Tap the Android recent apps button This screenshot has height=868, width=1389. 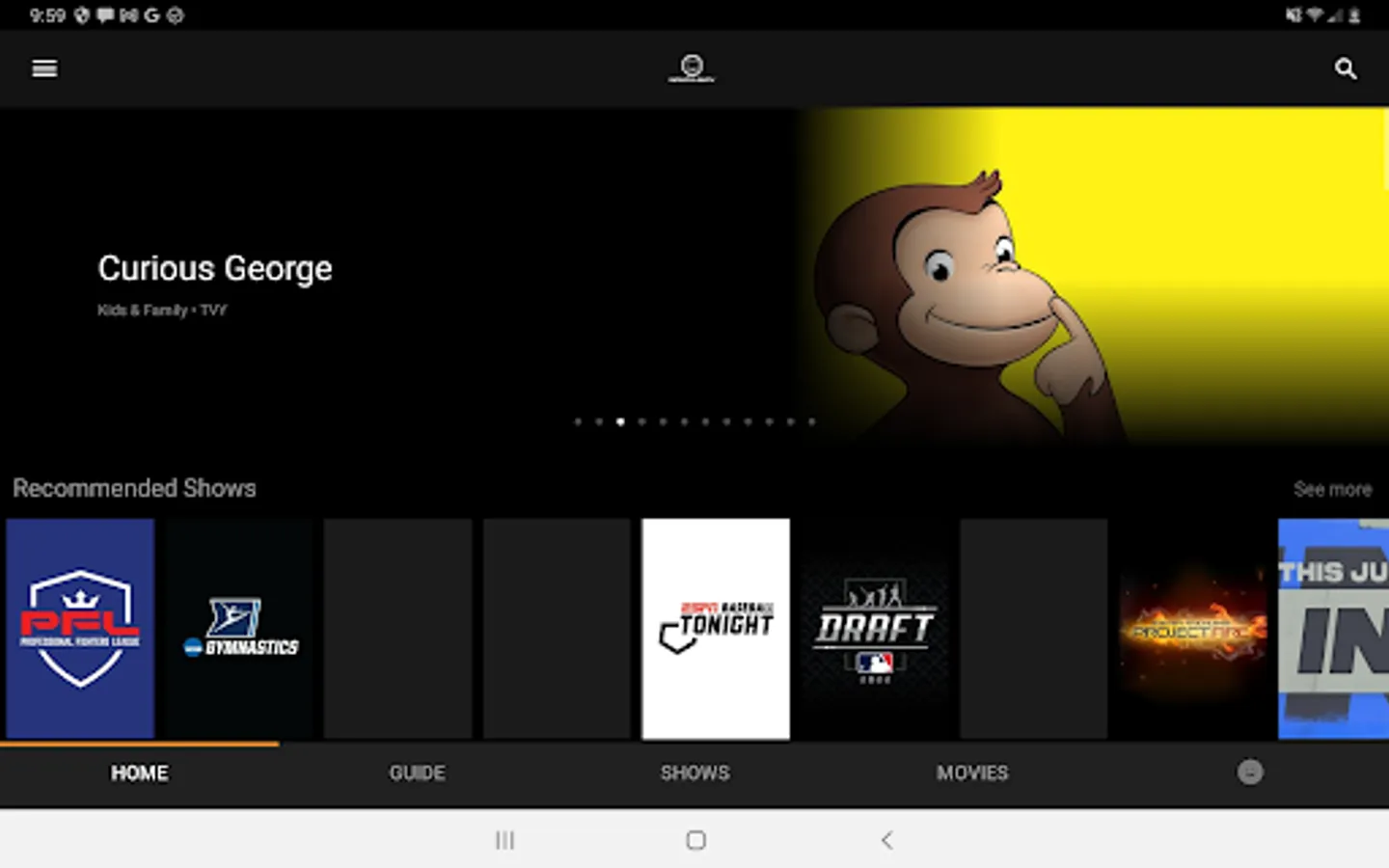[x=504, y=840]
